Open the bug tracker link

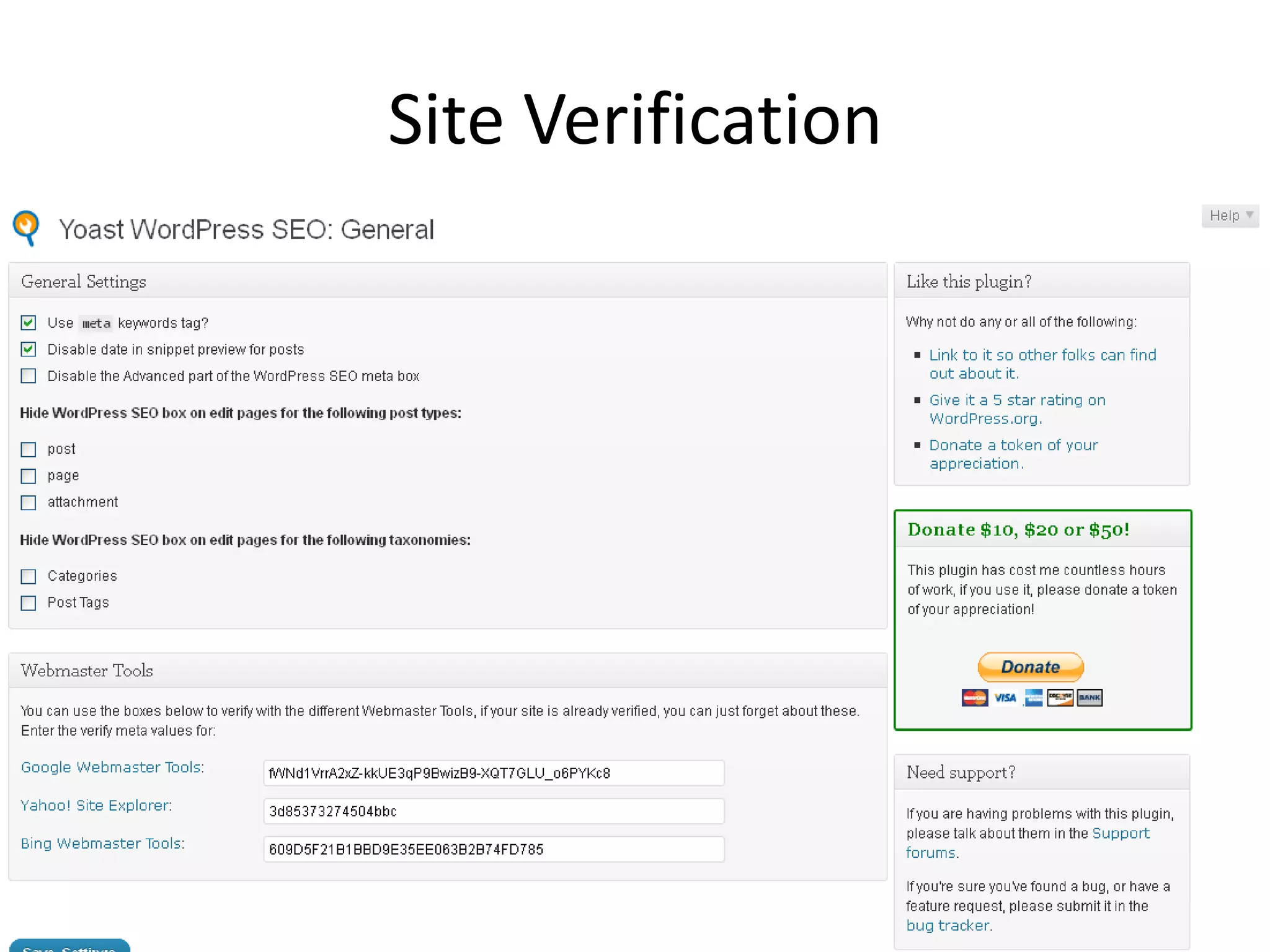point(948,925)
